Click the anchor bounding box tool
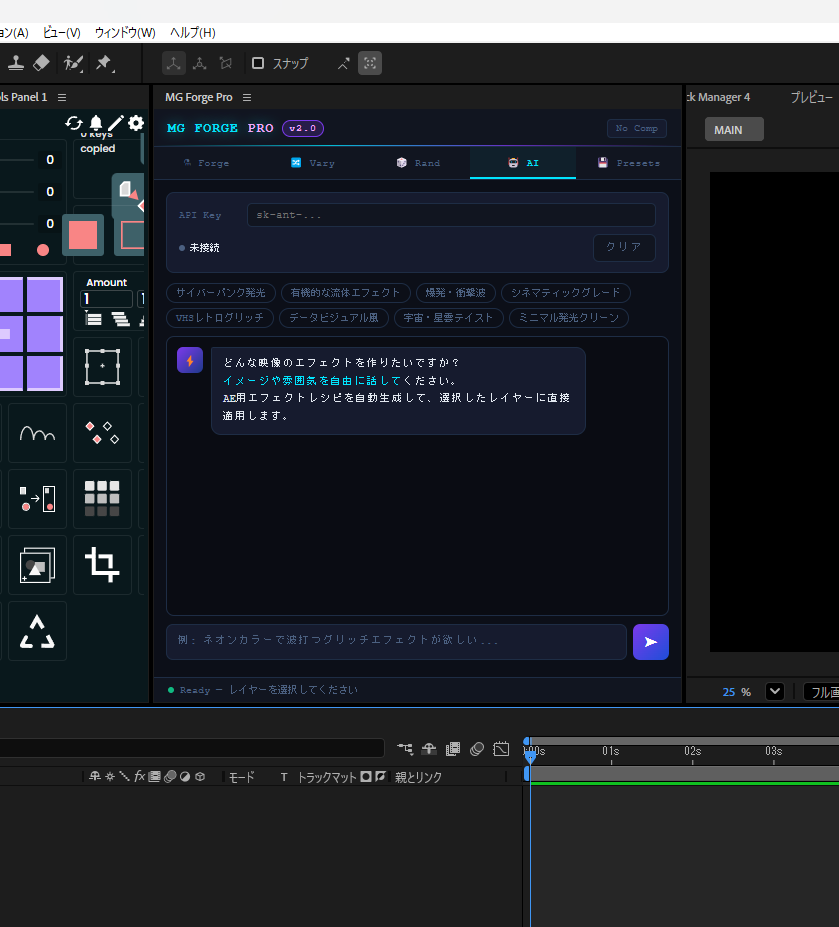The height and width of the screenshot is (927, 839). click(102, 367)
